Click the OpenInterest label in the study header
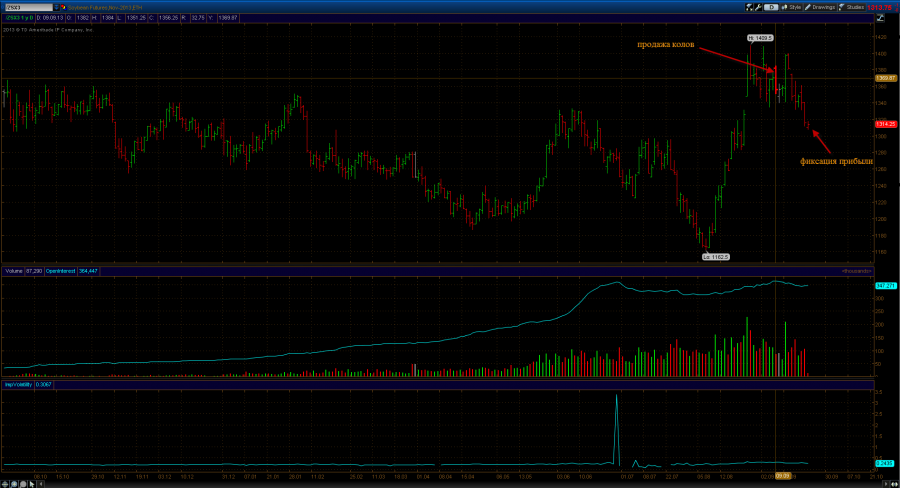The image size is (900, 488). pos(60,271)
